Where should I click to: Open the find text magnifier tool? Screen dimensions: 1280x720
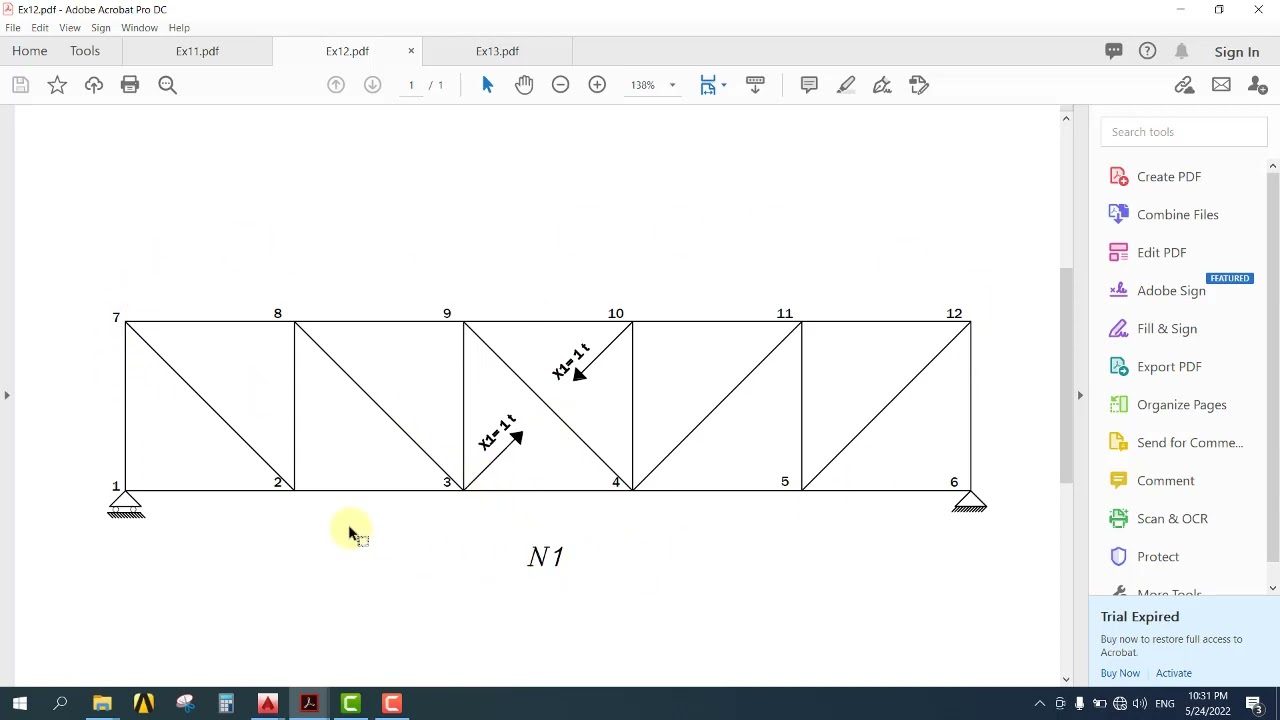coord(168,85)
